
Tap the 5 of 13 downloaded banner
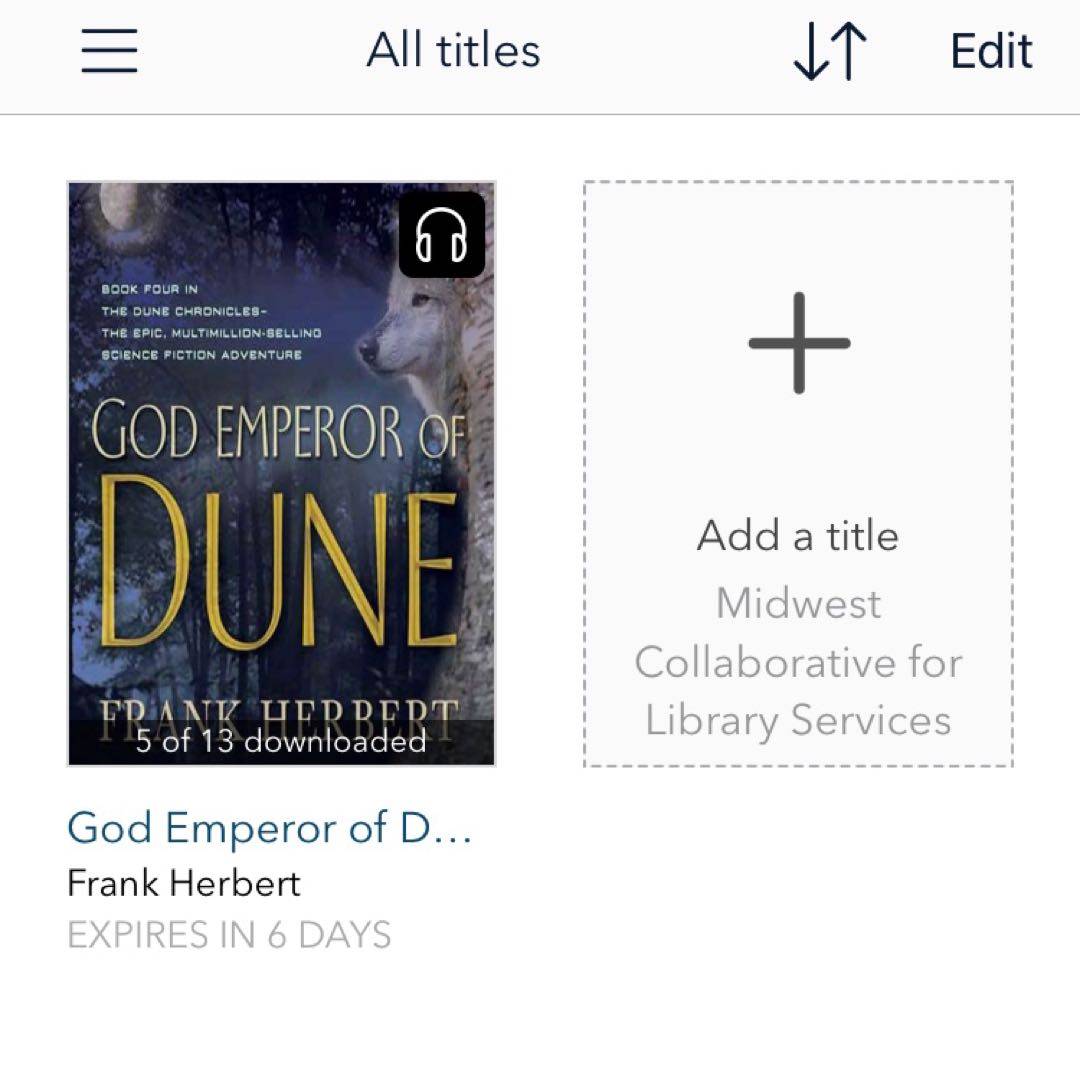(x=281, y=742)
